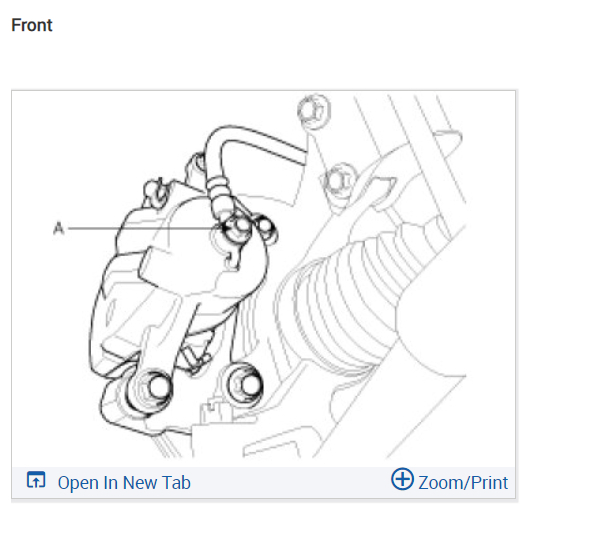Open the diagram via Open In New Tab link
This screenshot has height=543, width=601.
click(x=124, y=483)
